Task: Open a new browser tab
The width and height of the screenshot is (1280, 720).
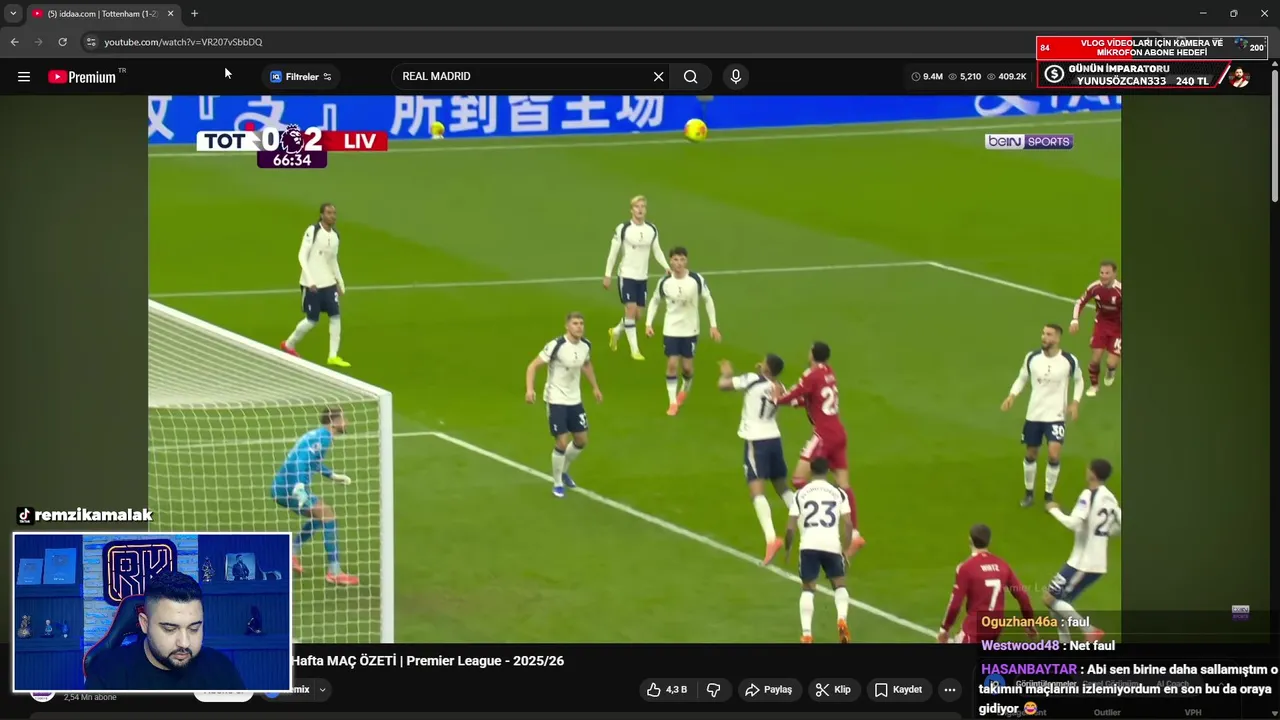Action: pyautogui.click(x=194, y=13)
